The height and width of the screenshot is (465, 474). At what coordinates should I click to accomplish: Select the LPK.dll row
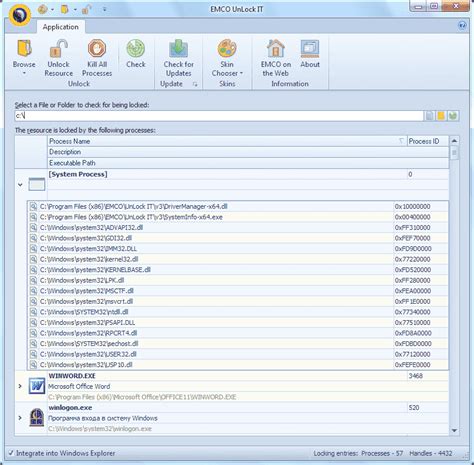[238, 280]
